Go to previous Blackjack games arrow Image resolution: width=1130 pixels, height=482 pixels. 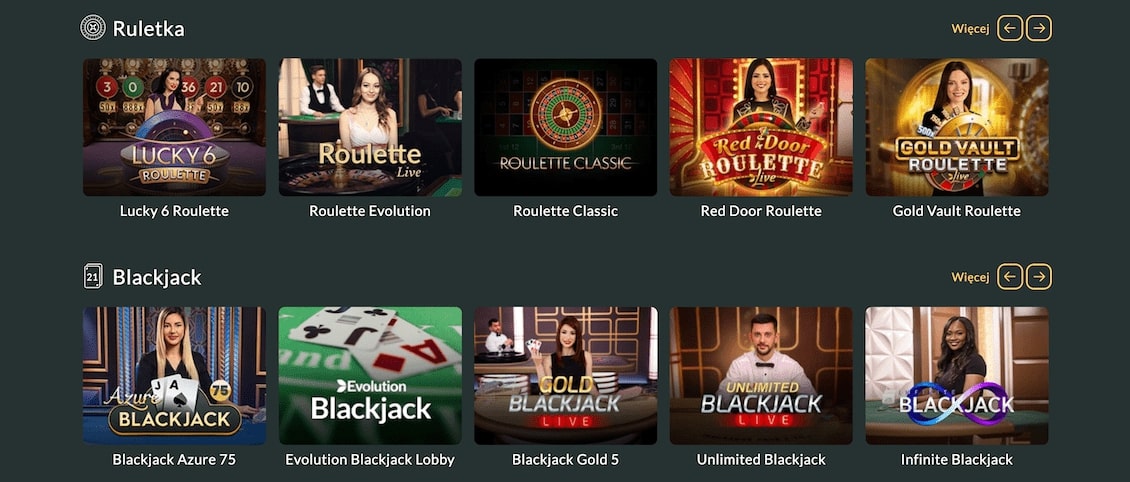pyautogui.click(x=1010, y=277)
